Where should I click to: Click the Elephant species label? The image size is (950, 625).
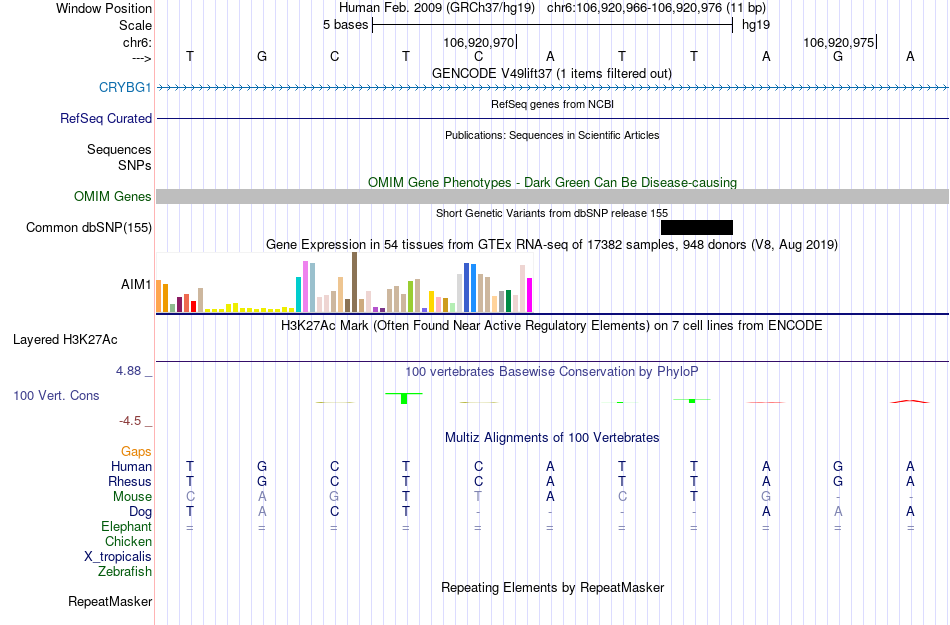point(126,526)
